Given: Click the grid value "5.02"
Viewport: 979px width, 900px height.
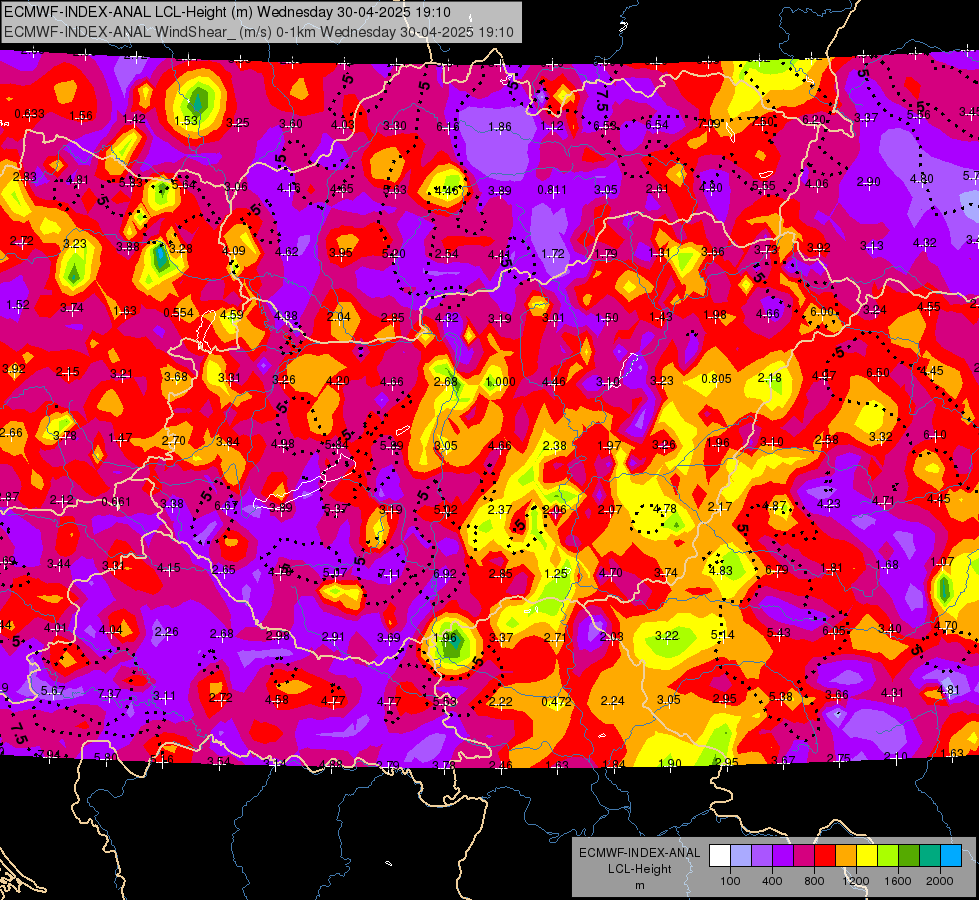Looking at the screenshot, I should click(445, 510).
